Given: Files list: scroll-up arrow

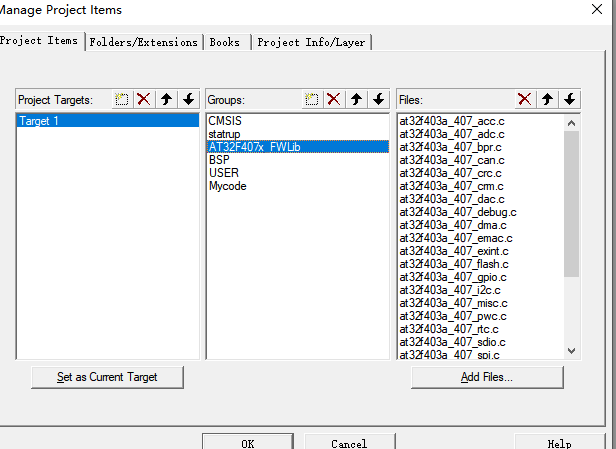Looking at the screenshot, I should pos(572,123).
